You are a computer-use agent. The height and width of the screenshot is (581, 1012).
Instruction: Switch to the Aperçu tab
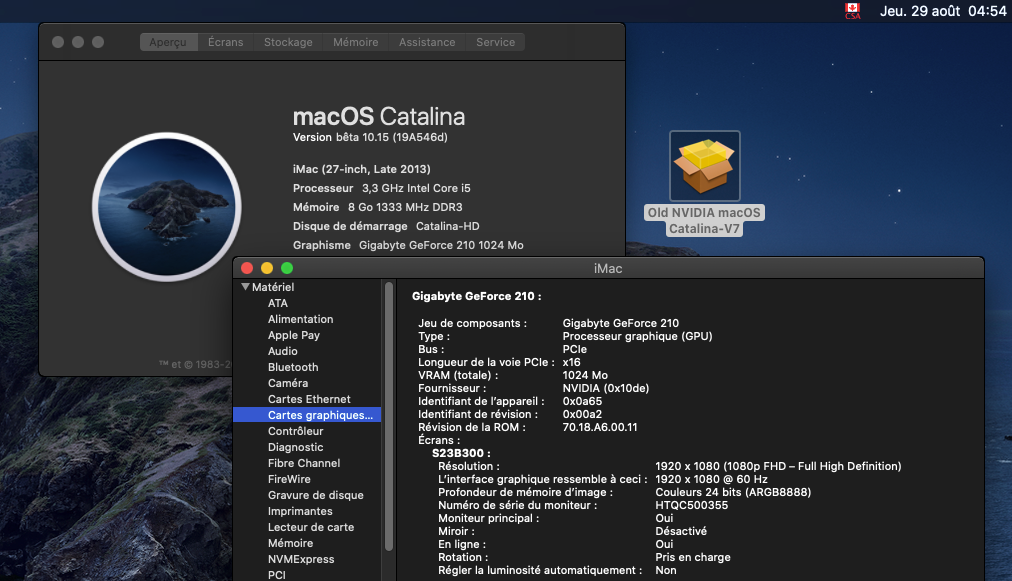(168, 42)
